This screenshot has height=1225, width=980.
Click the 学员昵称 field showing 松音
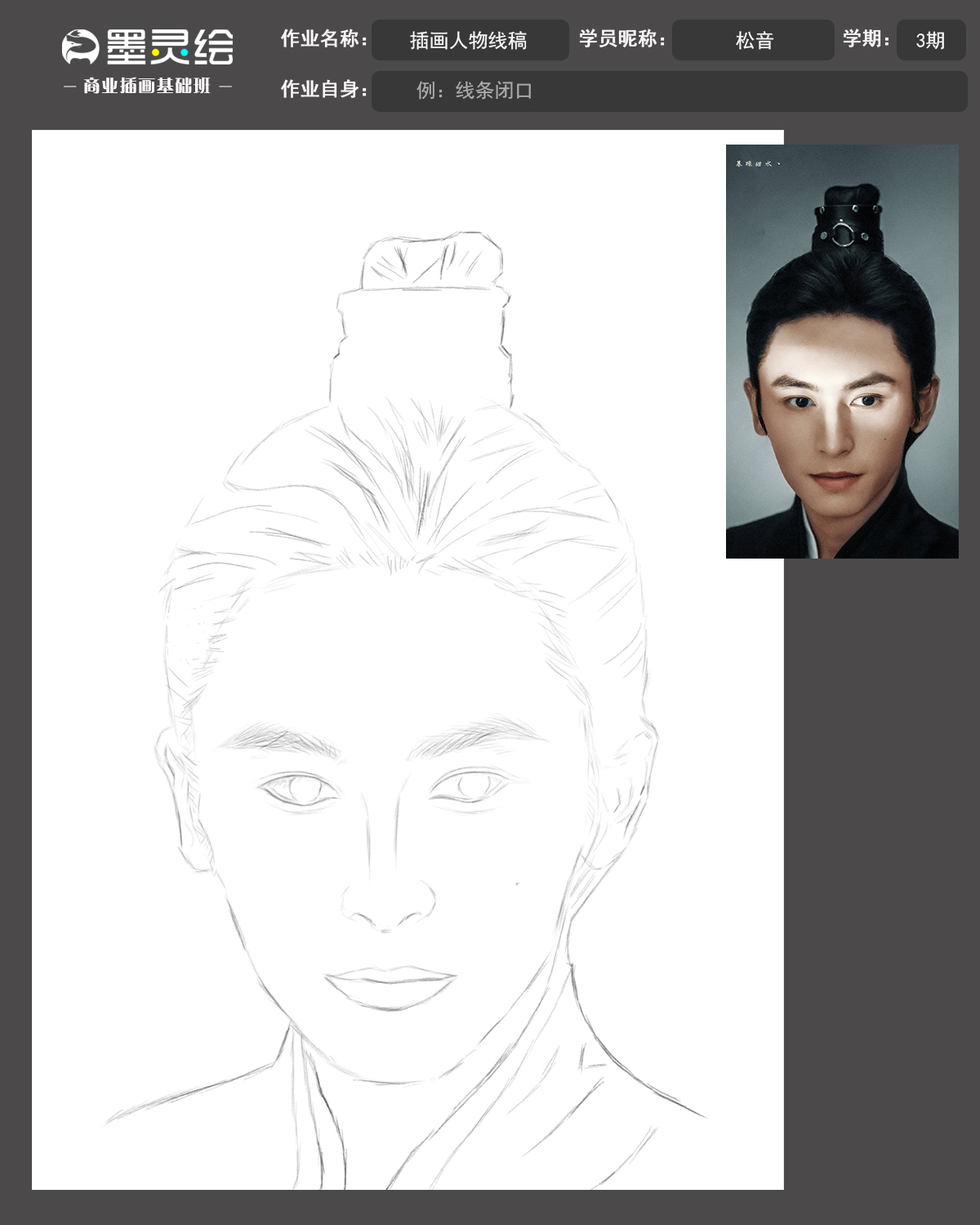(753, 40)
